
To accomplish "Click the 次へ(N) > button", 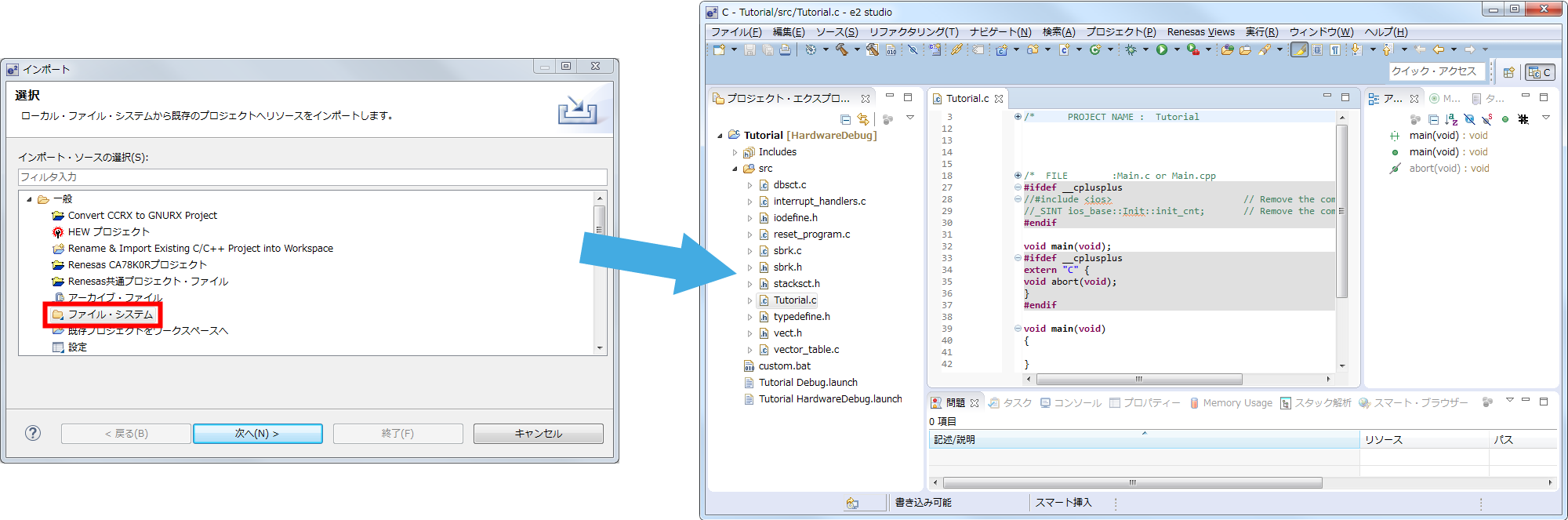I will pos(257,434).
